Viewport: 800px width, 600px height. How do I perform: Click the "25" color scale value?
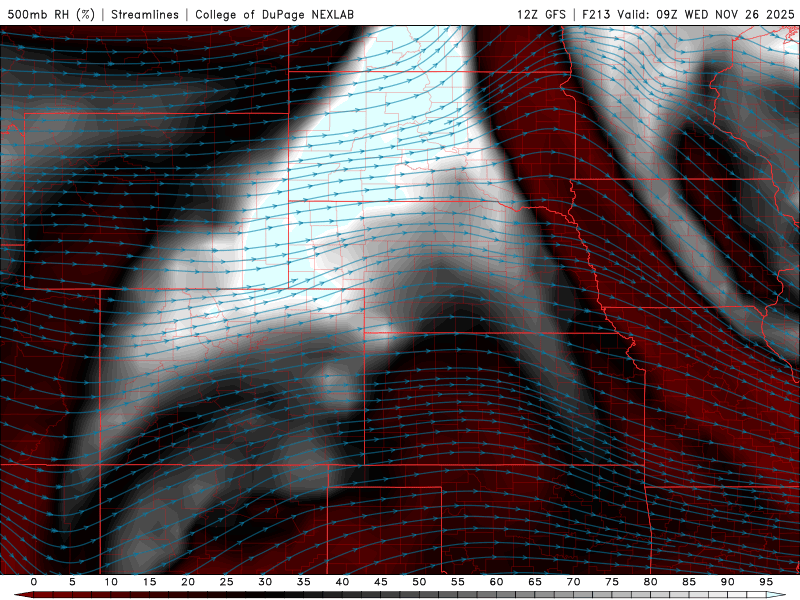pos(227,582)
